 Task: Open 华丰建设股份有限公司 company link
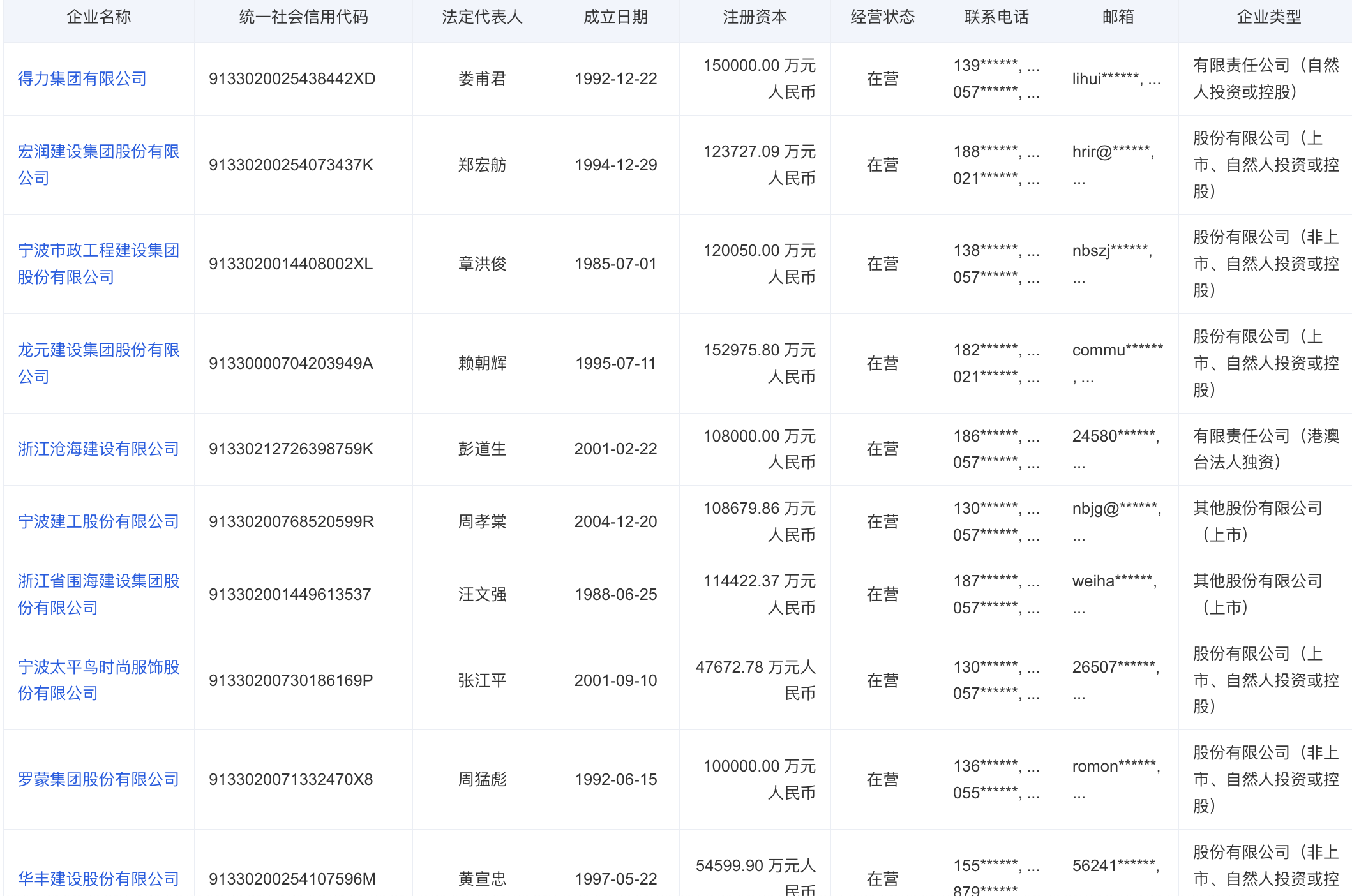coord(98,879)
